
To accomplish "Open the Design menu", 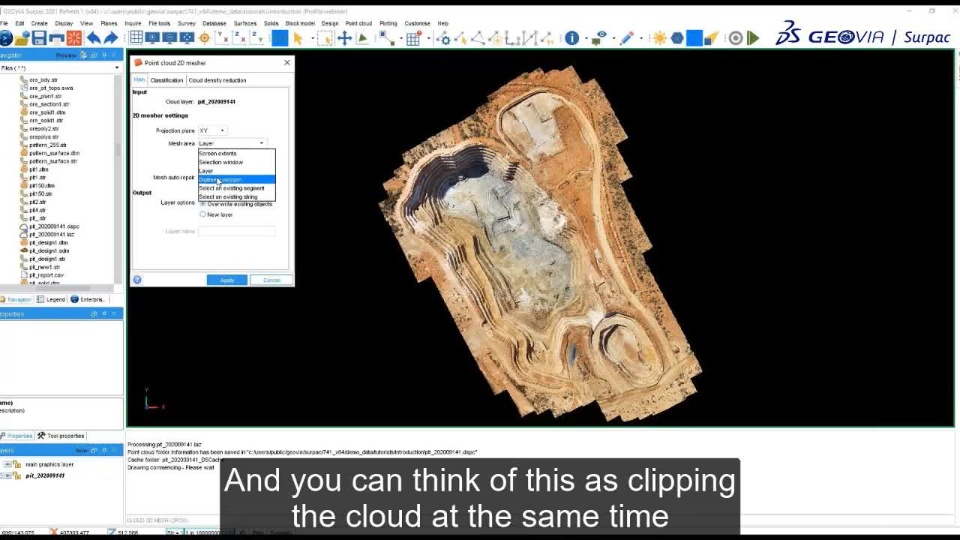I will [329, 23].
